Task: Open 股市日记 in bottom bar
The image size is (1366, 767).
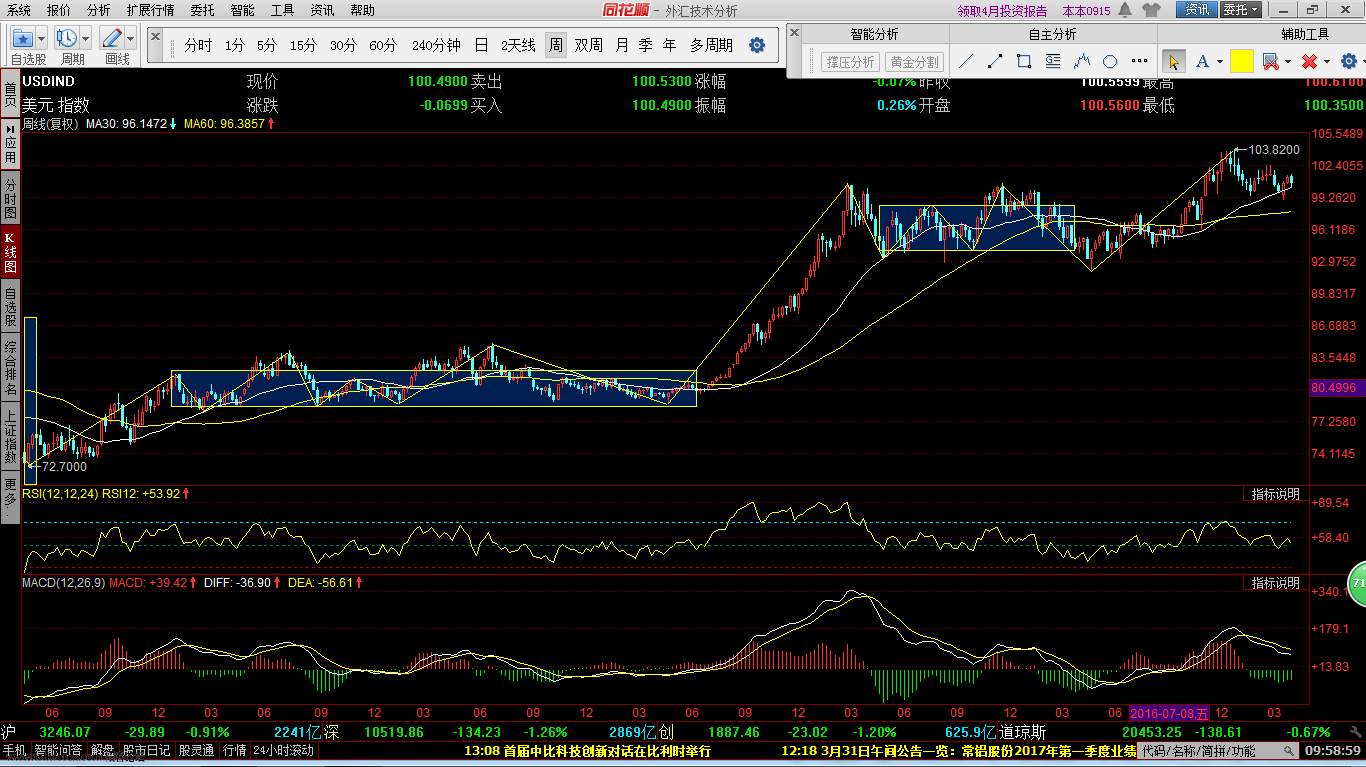Action: 148,750
